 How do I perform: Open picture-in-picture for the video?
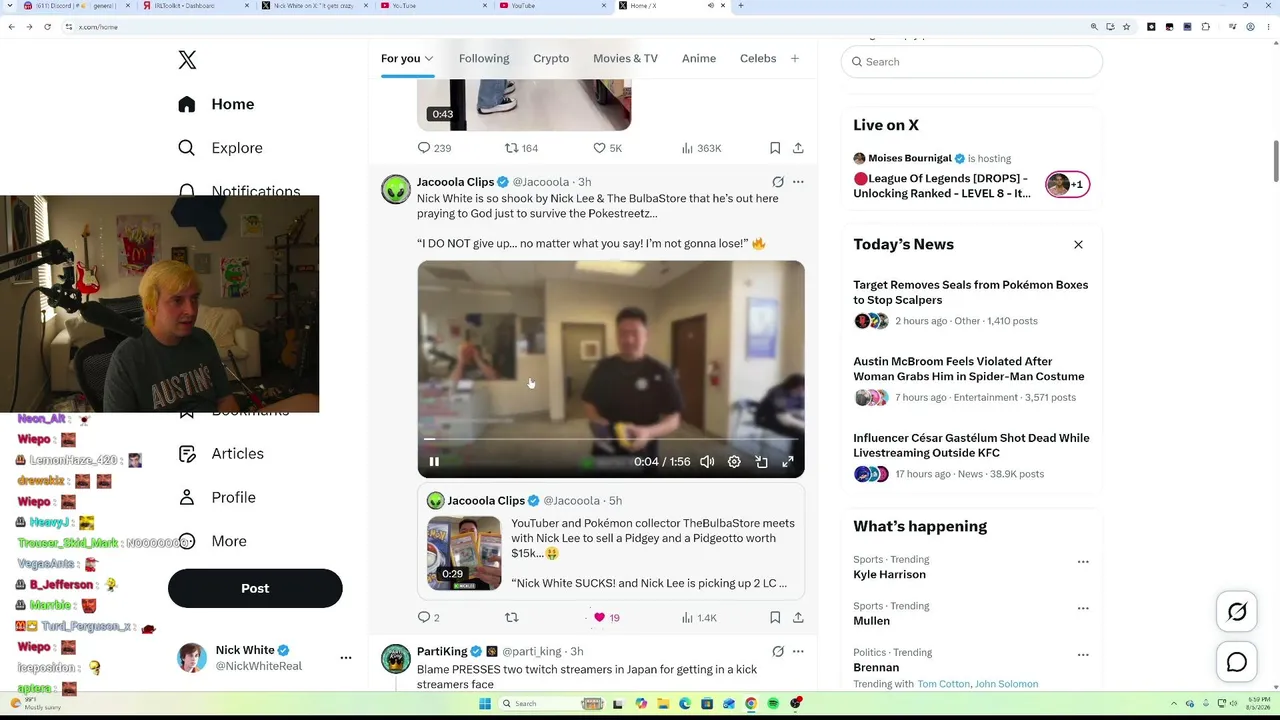coord(761,462)
